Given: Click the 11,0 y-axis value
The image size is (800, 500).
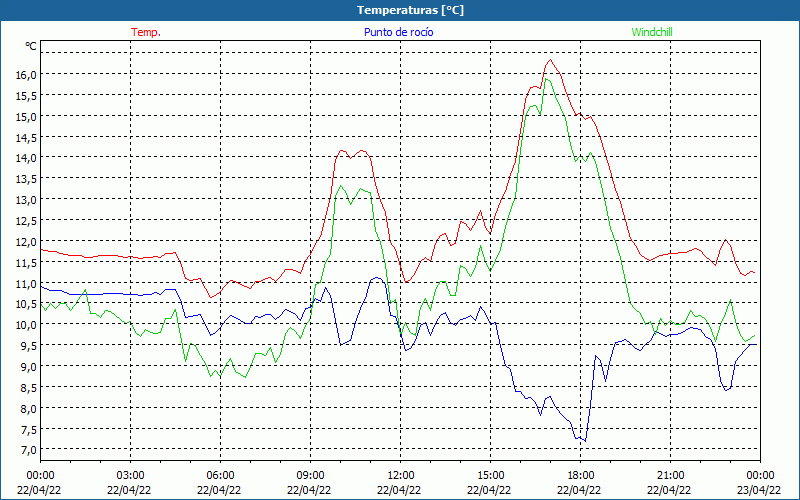Looking at the screenshot, I should tap(27, 283).
